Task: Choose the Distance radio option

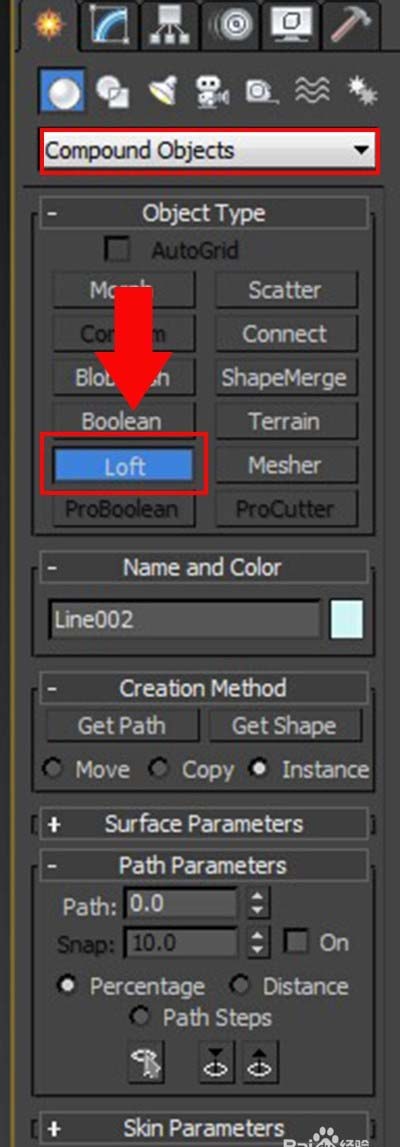Action: (240, 985)
